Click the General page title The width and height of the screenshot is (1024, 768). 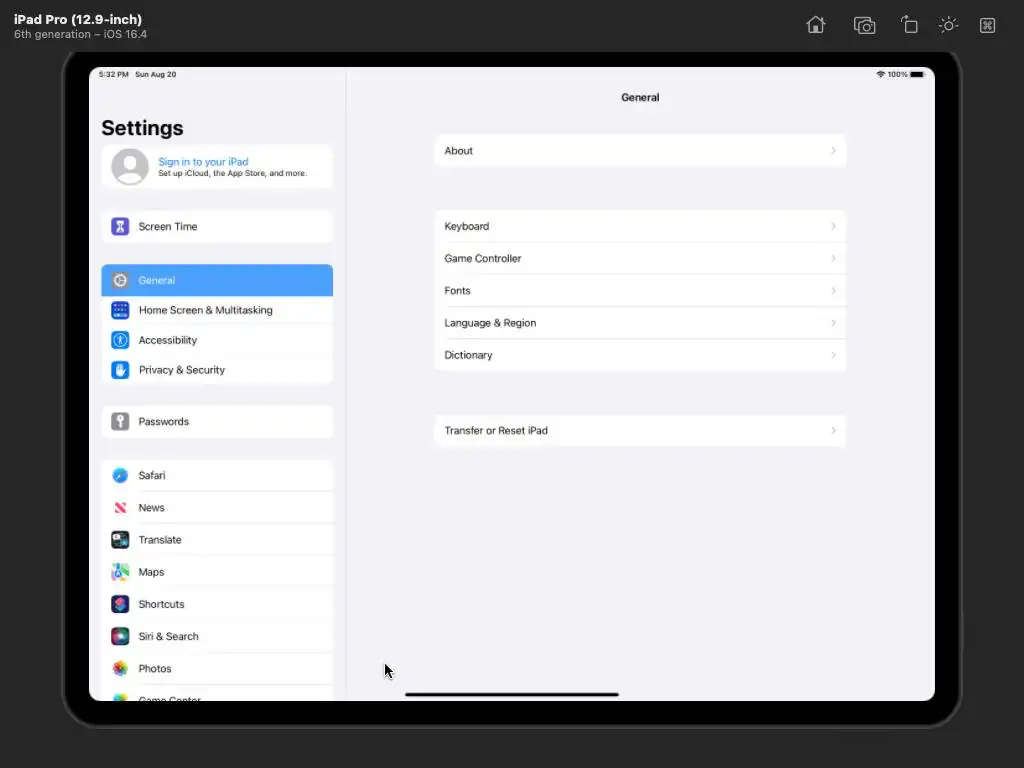coord(640,97)
